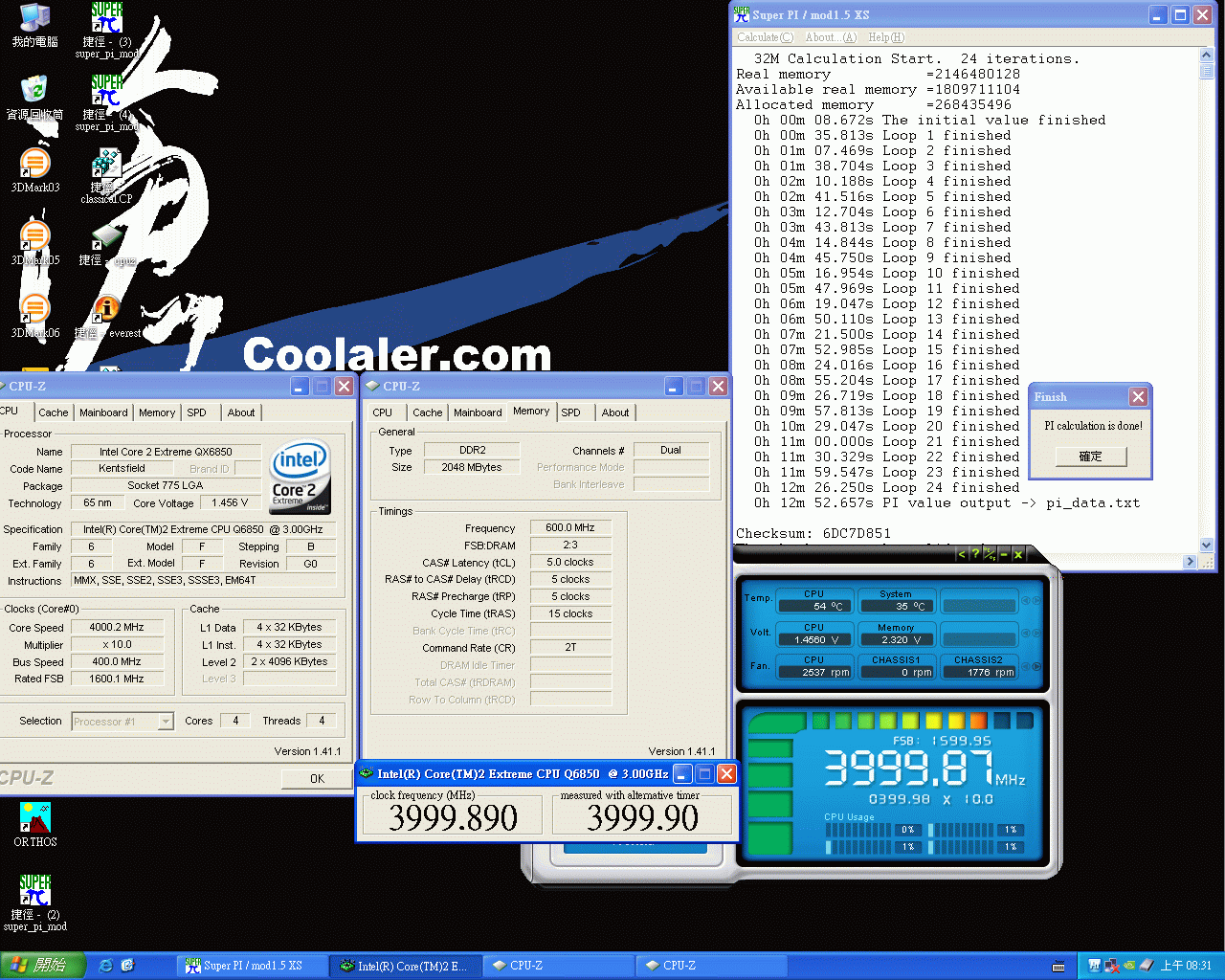Click the Core Speed 4000.2 MHz value
This screenshot has height=980, width=1225.
coord(117,628)
